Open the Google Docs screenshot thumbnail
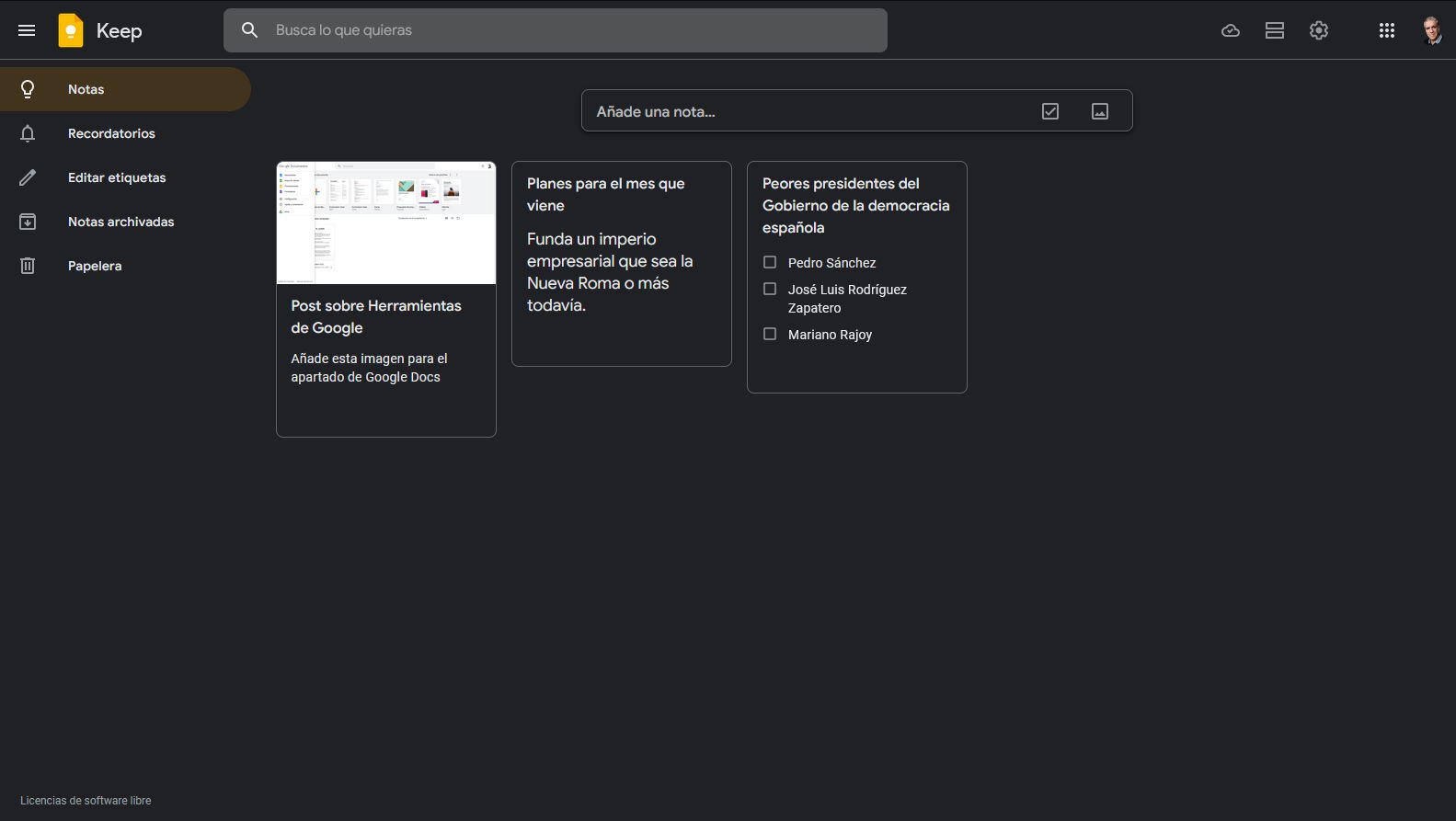 (x=386, y=222)
